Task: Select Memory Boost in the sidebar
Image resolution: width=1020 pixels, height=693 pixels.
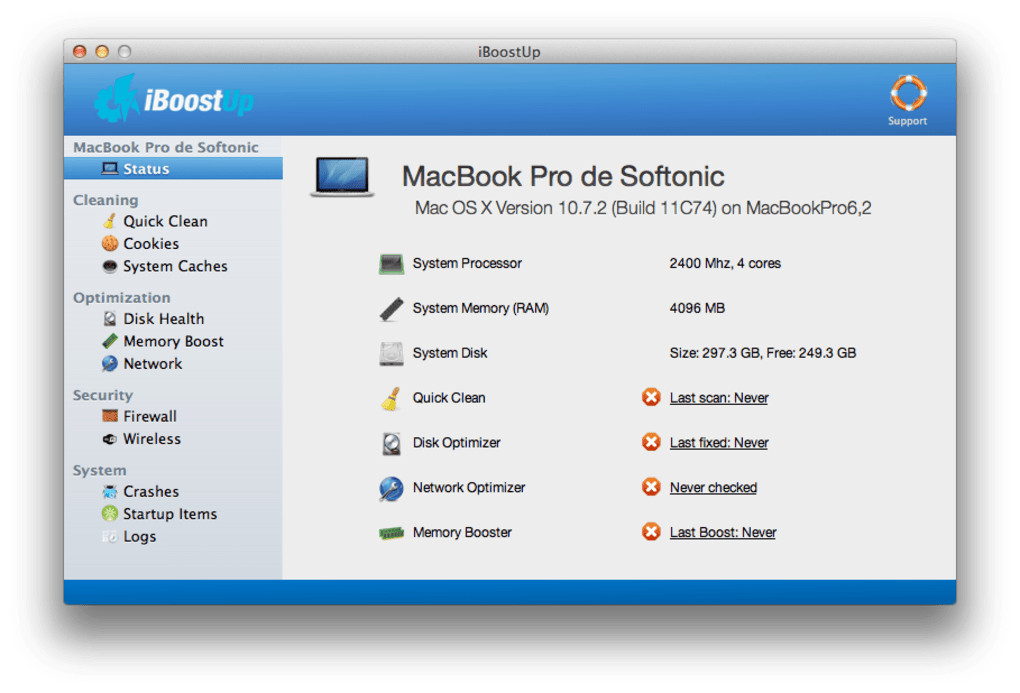Action: pyautogui.click(x=173, y=341)
